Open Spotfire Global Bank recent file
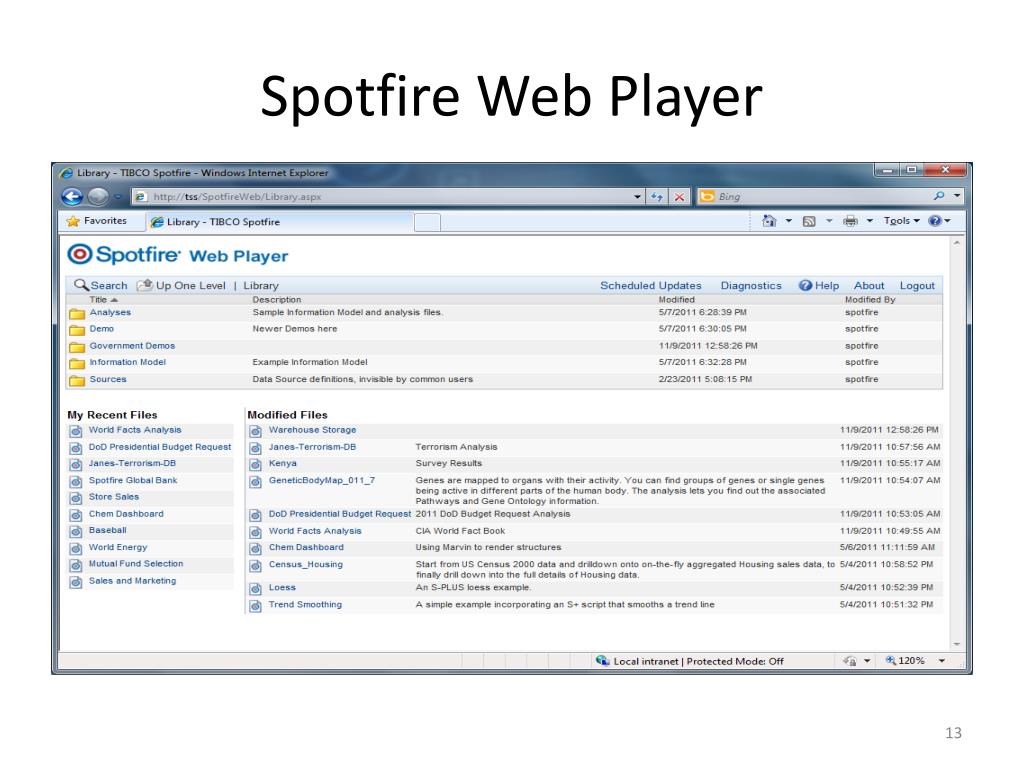This screenshot has width=1024, height=768. tap(133, 480)
